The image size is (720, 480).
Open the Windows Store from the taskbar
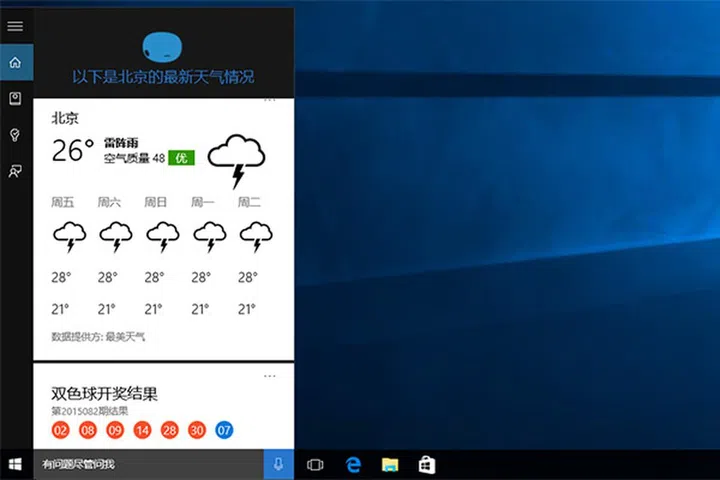pos(427,464)
